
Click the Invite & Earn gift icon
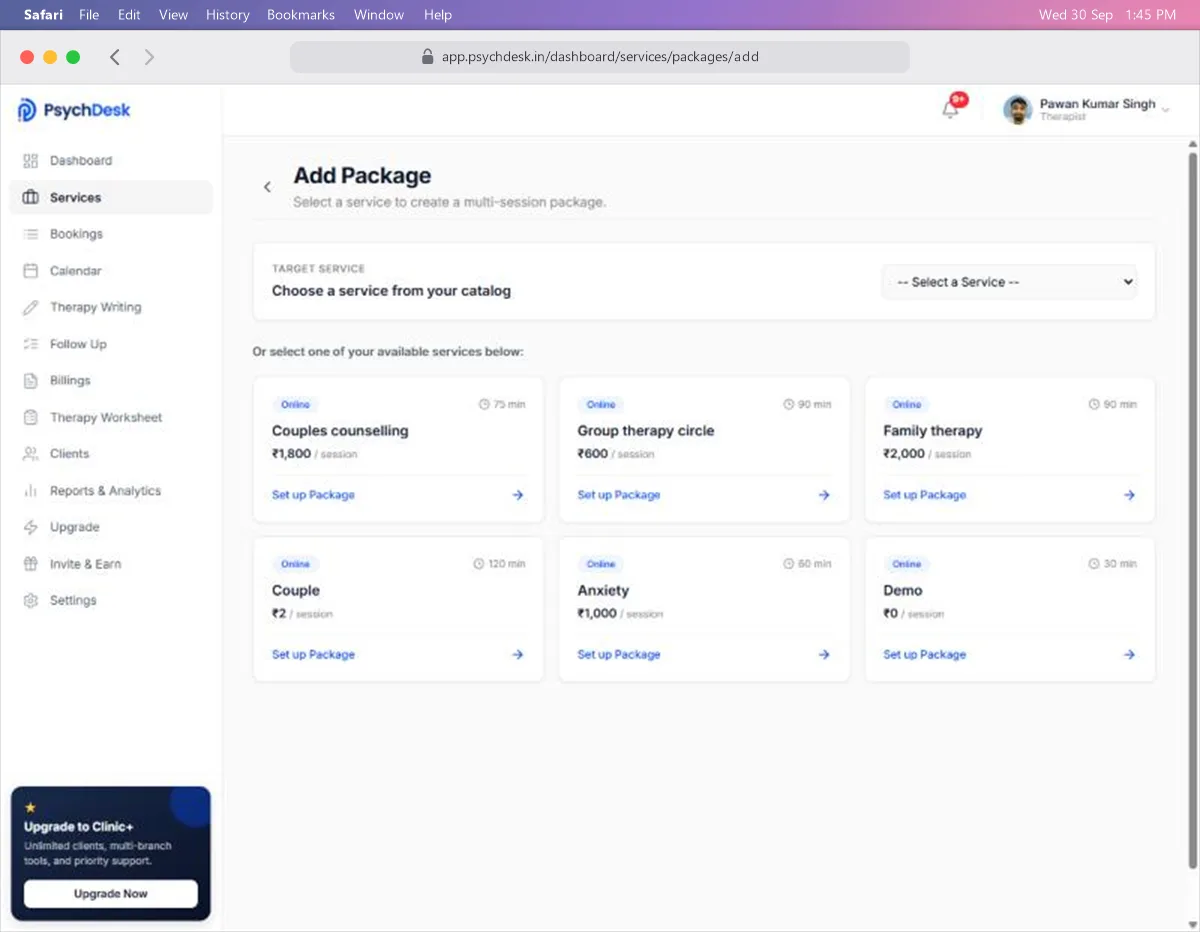coord(30,564)
